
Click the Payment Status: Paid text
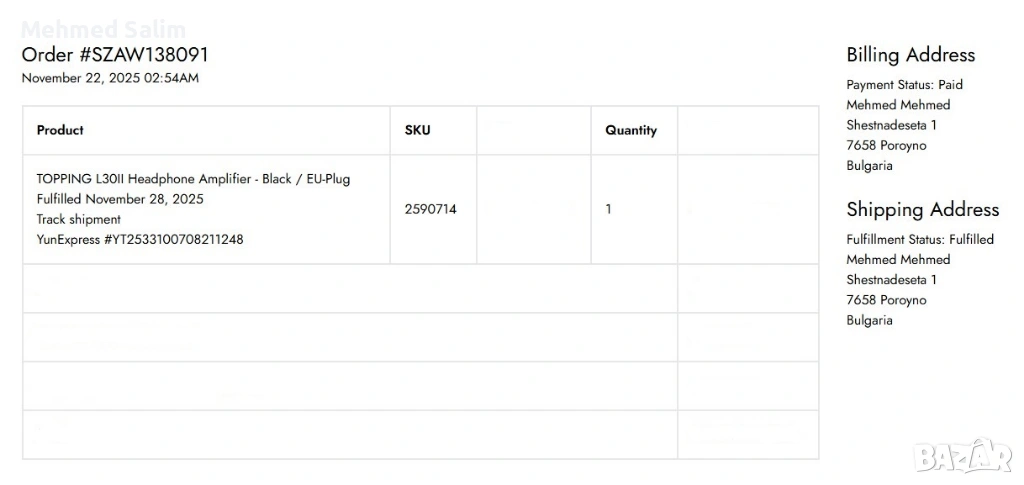coord(904,85)
